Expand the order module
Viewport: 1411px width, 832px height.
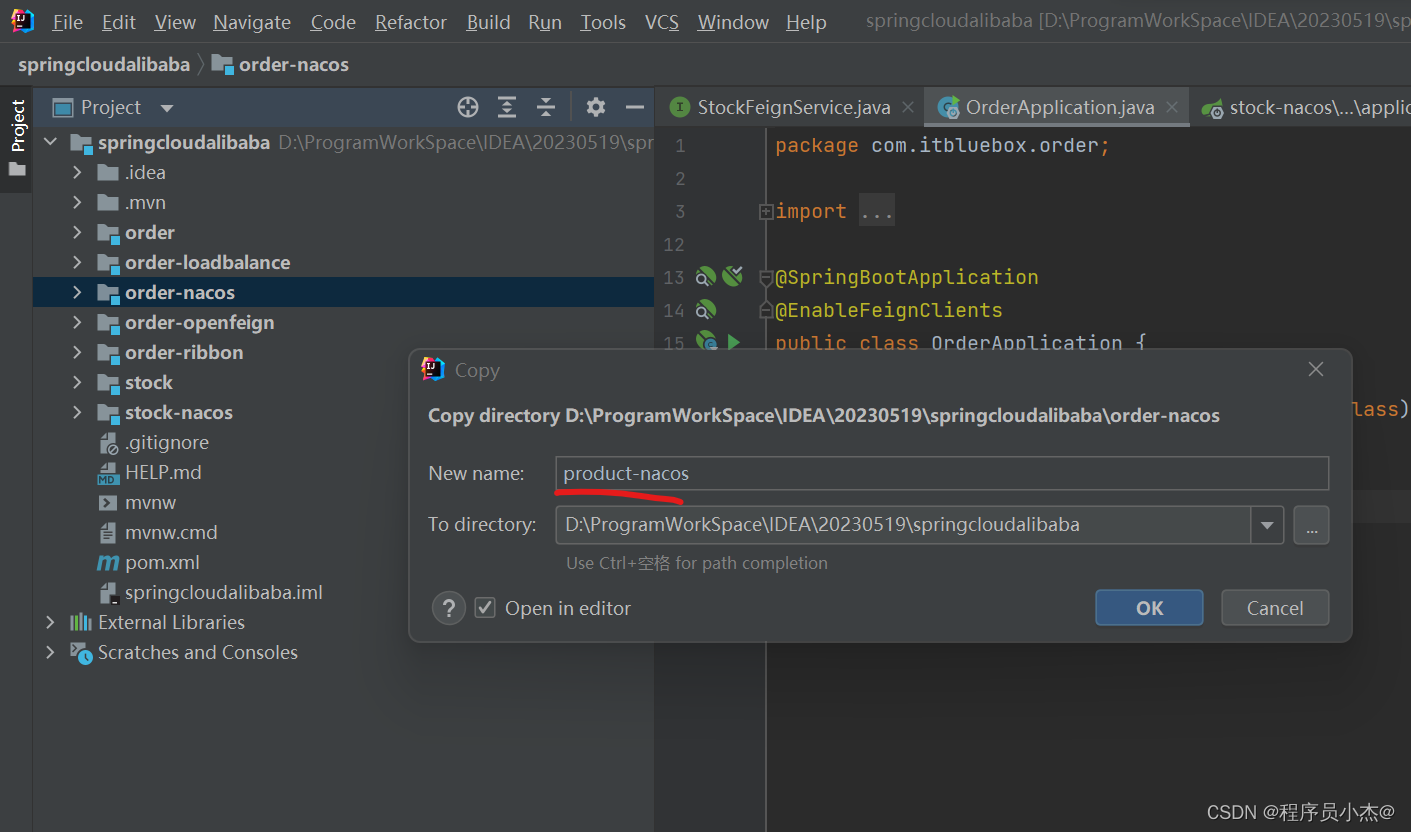point(77,232)
